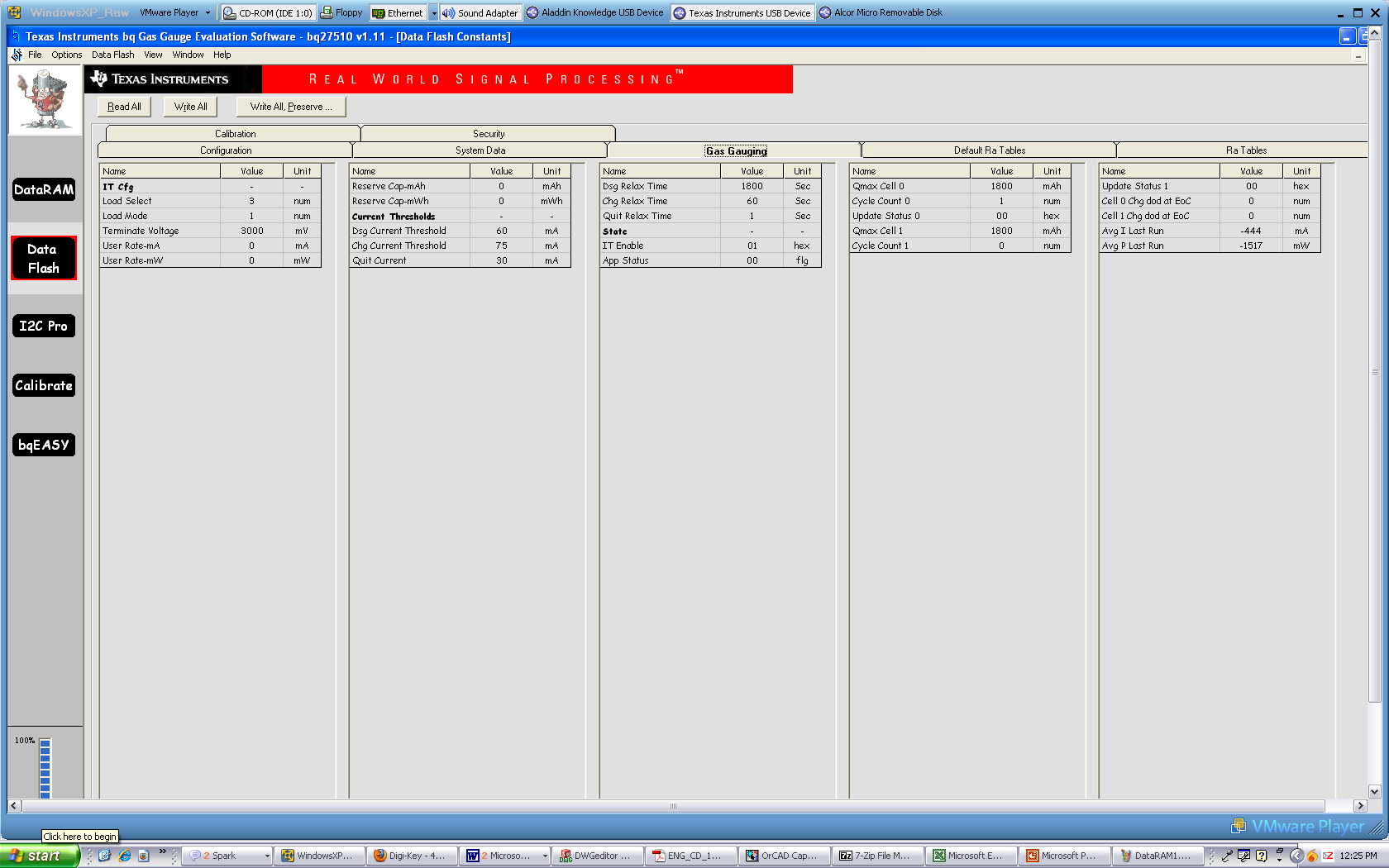Click the Qmax Cell 0 value cell
The image size is (1389, 868).
(x=1002, y=186)
